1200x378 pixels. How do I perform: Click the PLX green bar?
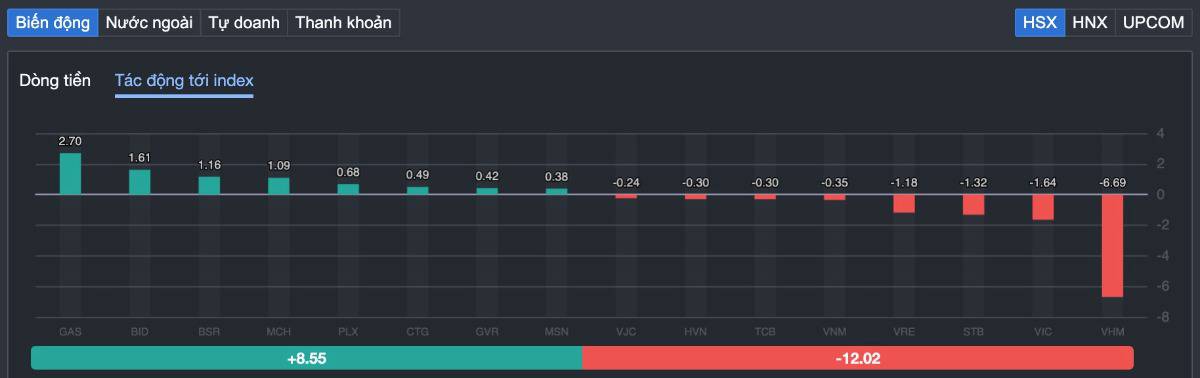tap(348, 189)
